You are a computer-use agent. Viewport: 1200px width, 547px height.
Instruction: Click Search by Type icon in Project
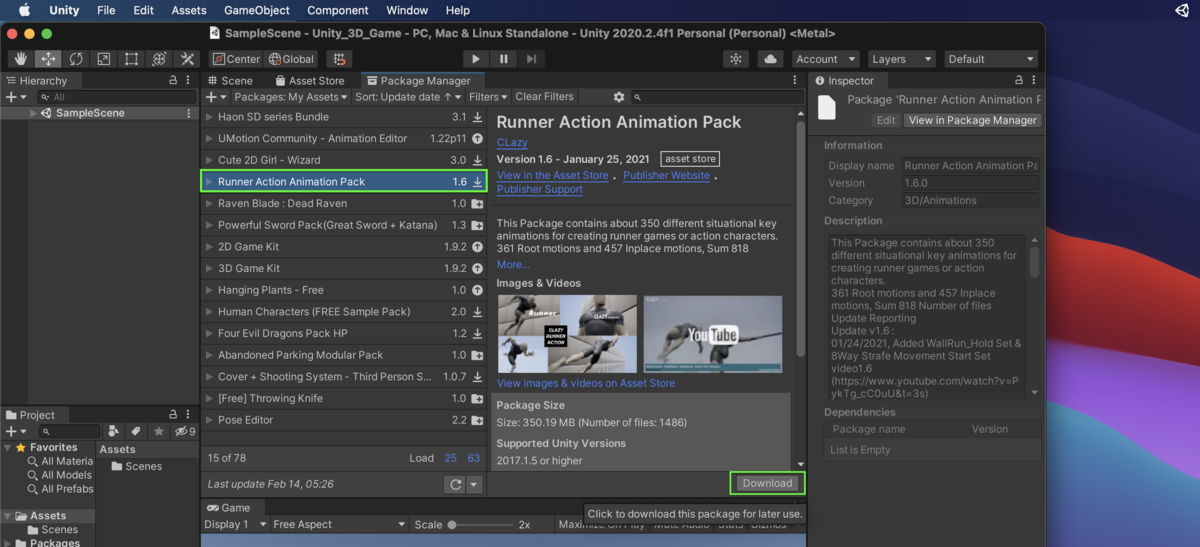coord(113,431)
